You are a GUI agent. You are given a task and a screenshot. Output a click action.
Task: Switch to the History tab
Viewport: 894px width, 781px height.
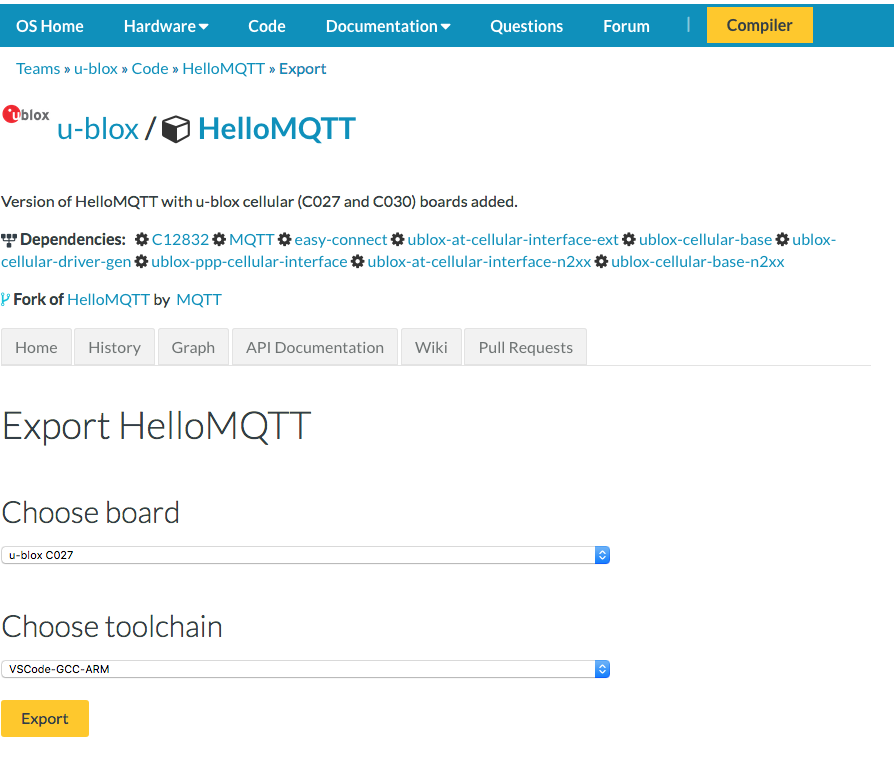[x=114, y=347]
